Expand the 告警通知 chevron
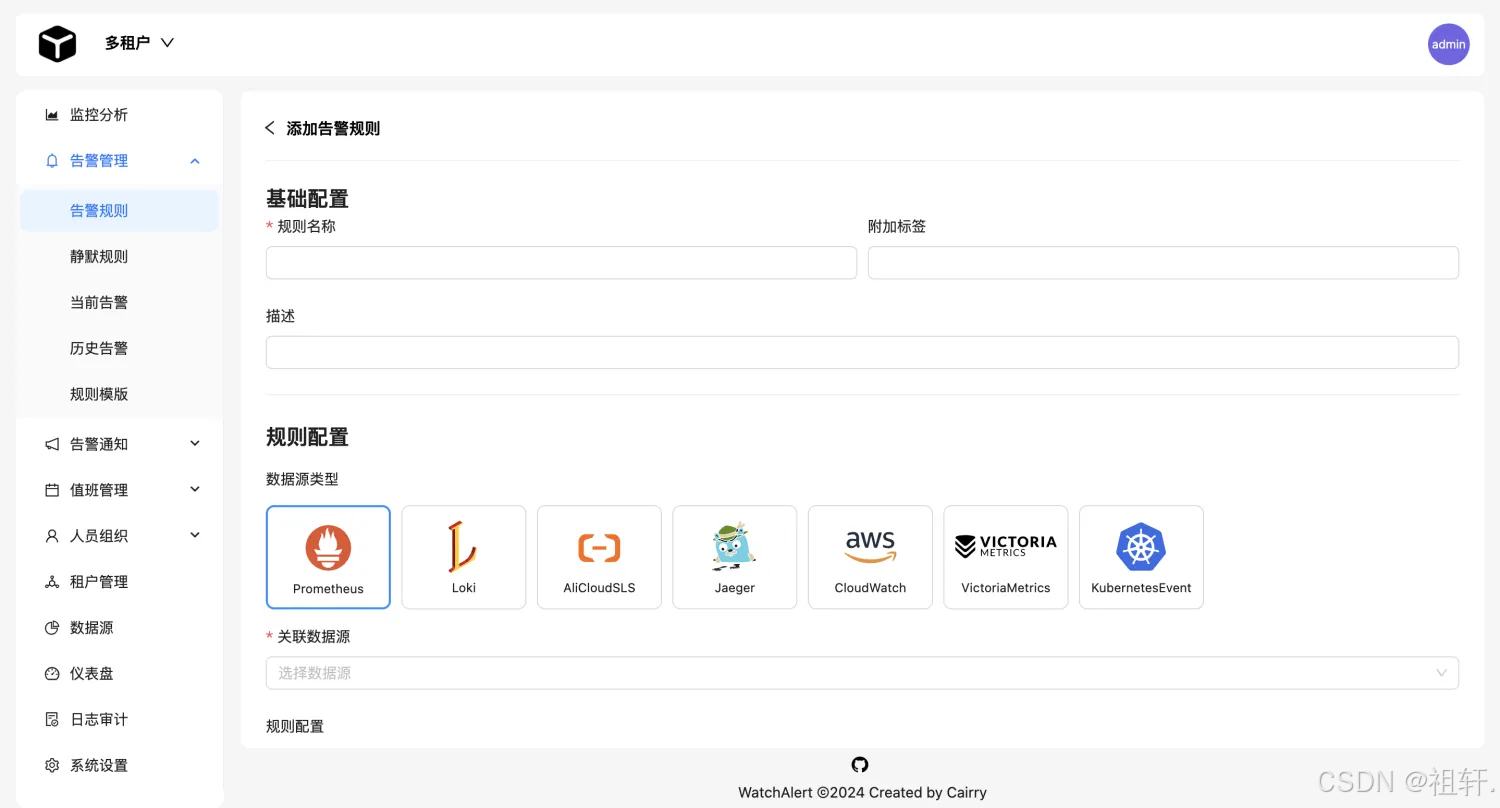The height and width of the screenshot is (808, 1500). click(x=195, y=444)
